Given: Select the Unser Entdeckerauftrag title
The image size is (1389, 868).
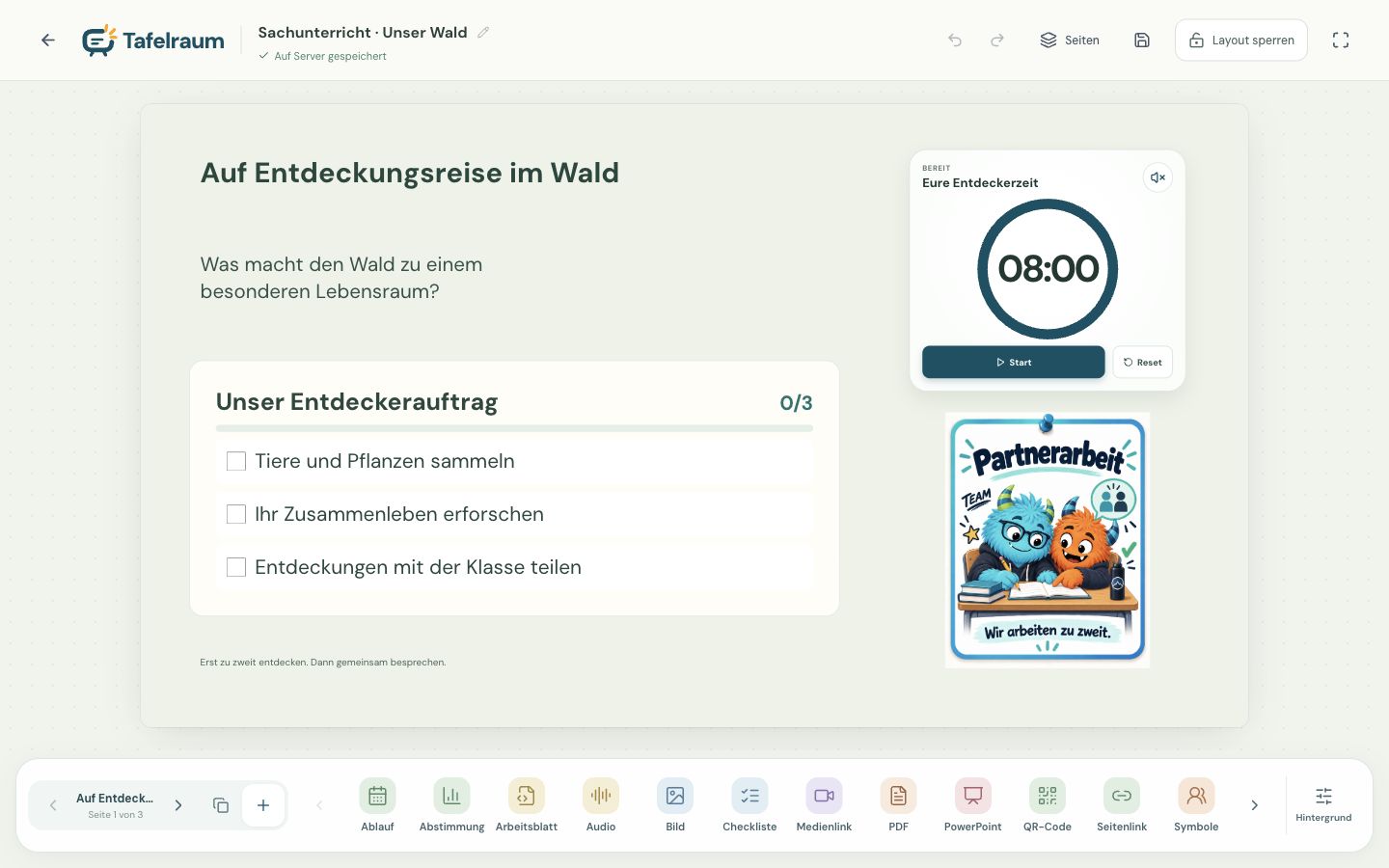Looking at the screenshot, I should click(357, 402).
